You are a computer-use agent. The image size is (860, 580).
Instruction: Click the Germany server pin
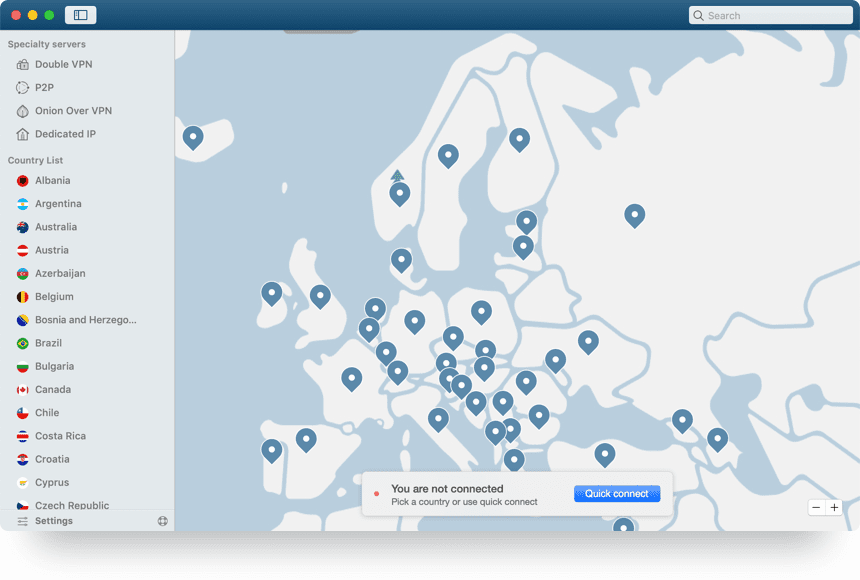click(415, 322)
